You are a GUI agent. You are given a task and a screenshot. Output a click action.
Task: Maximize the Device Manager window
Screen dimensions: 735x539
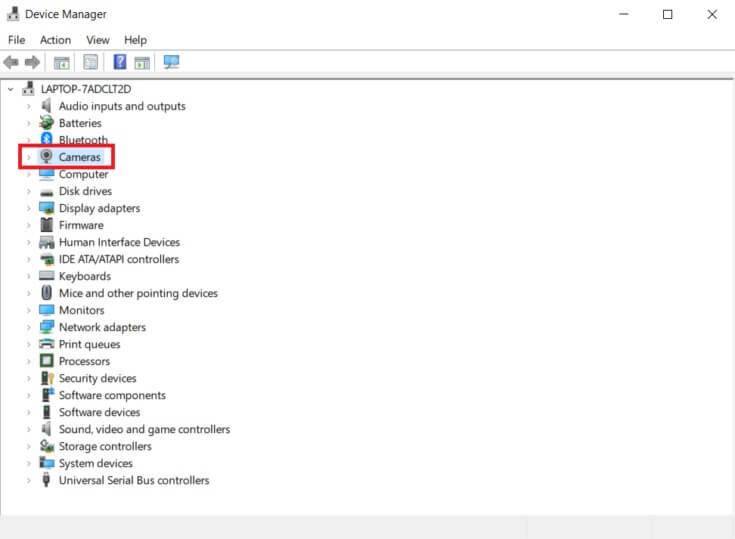tap(668, 15)
